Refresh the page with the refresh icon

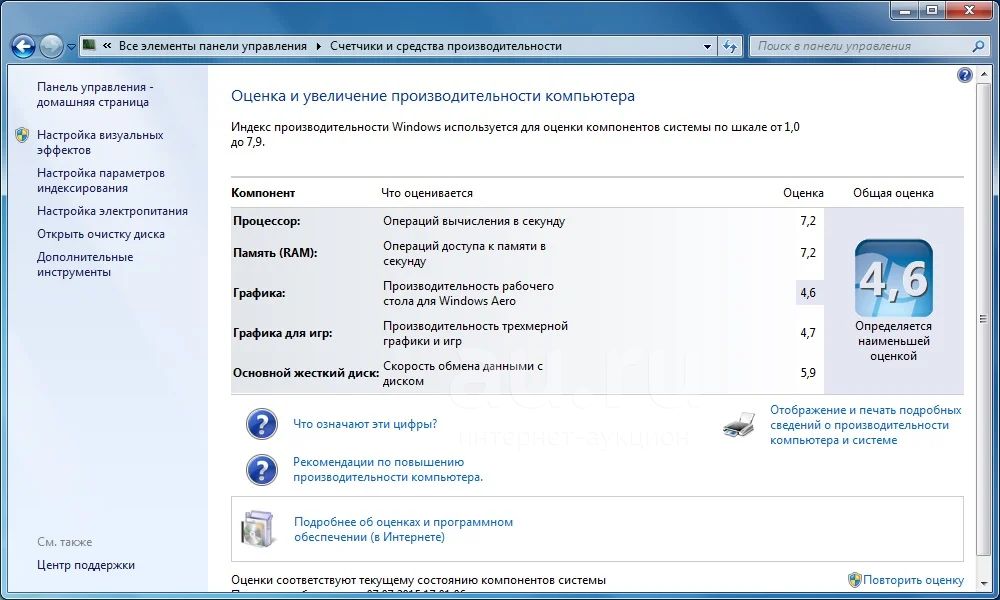[730, 47]
